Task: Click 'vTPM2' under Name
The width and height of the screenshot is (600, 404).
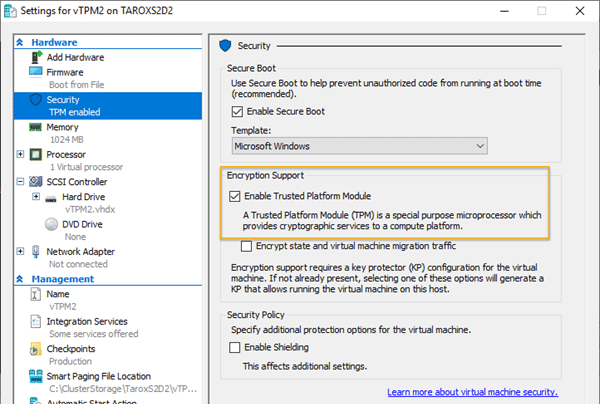Action: (x=63, y=307)
